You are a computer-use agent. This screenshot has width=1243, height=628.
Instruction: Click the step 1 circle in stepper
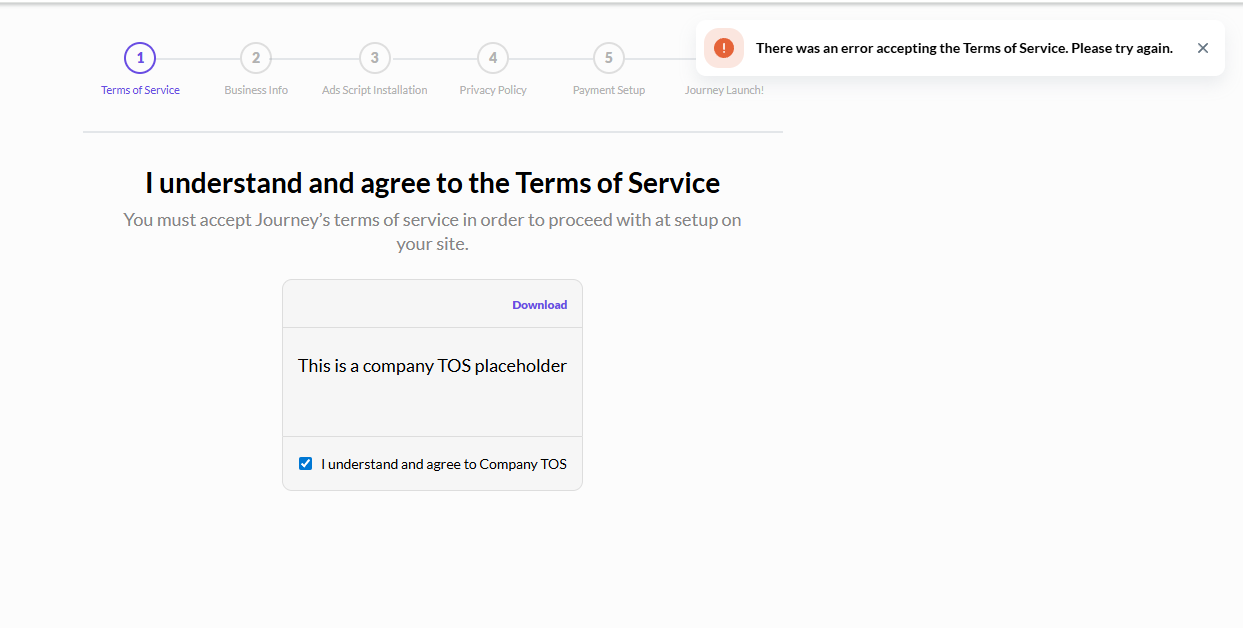click(140, 58)
